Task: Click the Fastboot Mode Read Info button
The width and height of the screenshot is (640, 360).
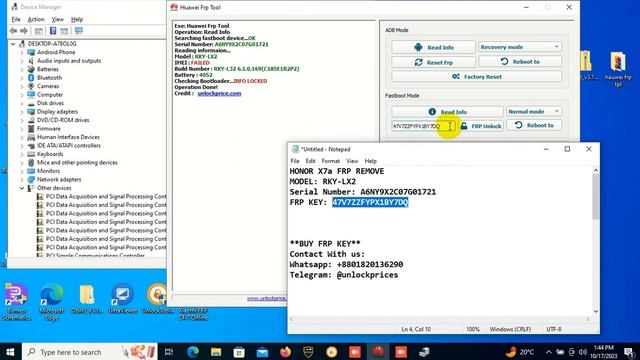Action: [x=447, y=112]
